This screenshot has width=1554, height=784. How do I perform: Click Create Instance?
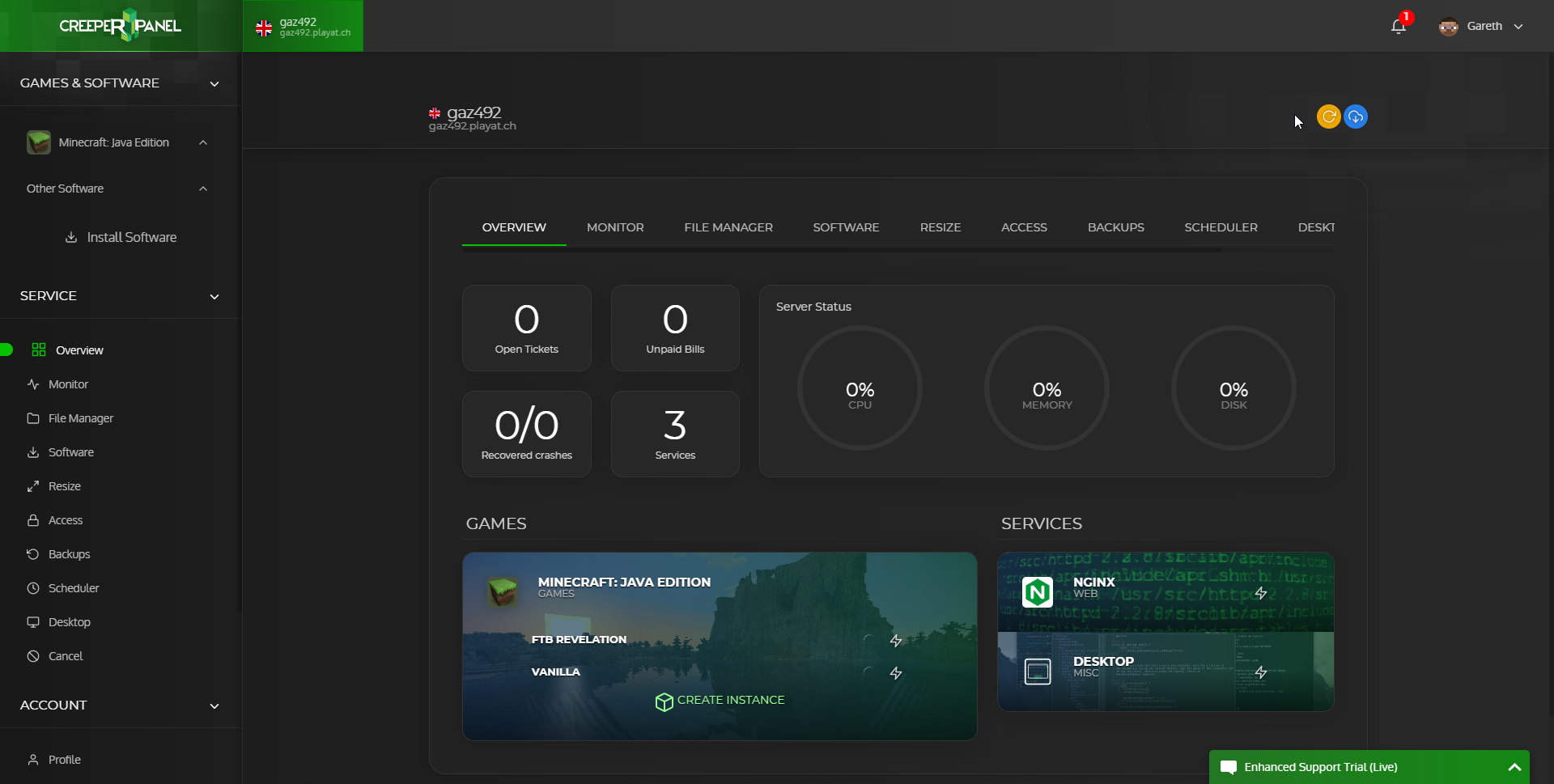coord(720,701)
